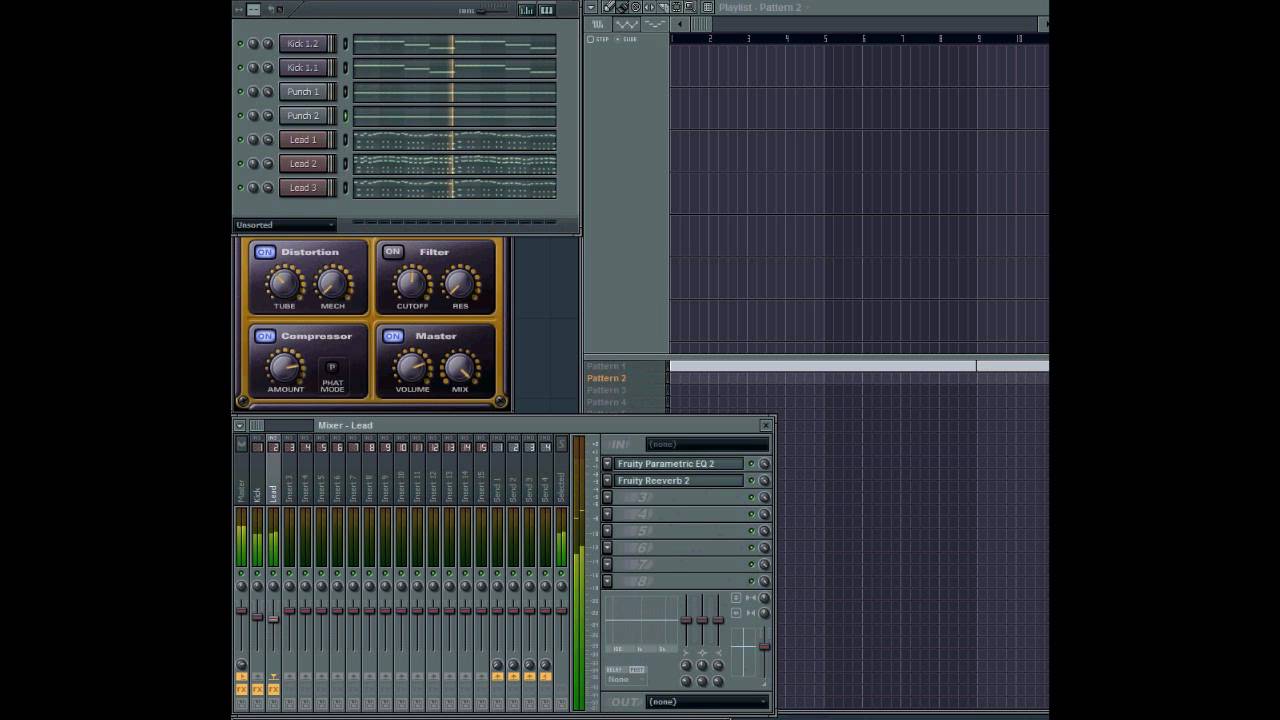Image resolution: width=1280 pixels, height=720 pixels.
Task: Open the Fruity Parametric EQ 2 slot menu
Action: (608, 464)
